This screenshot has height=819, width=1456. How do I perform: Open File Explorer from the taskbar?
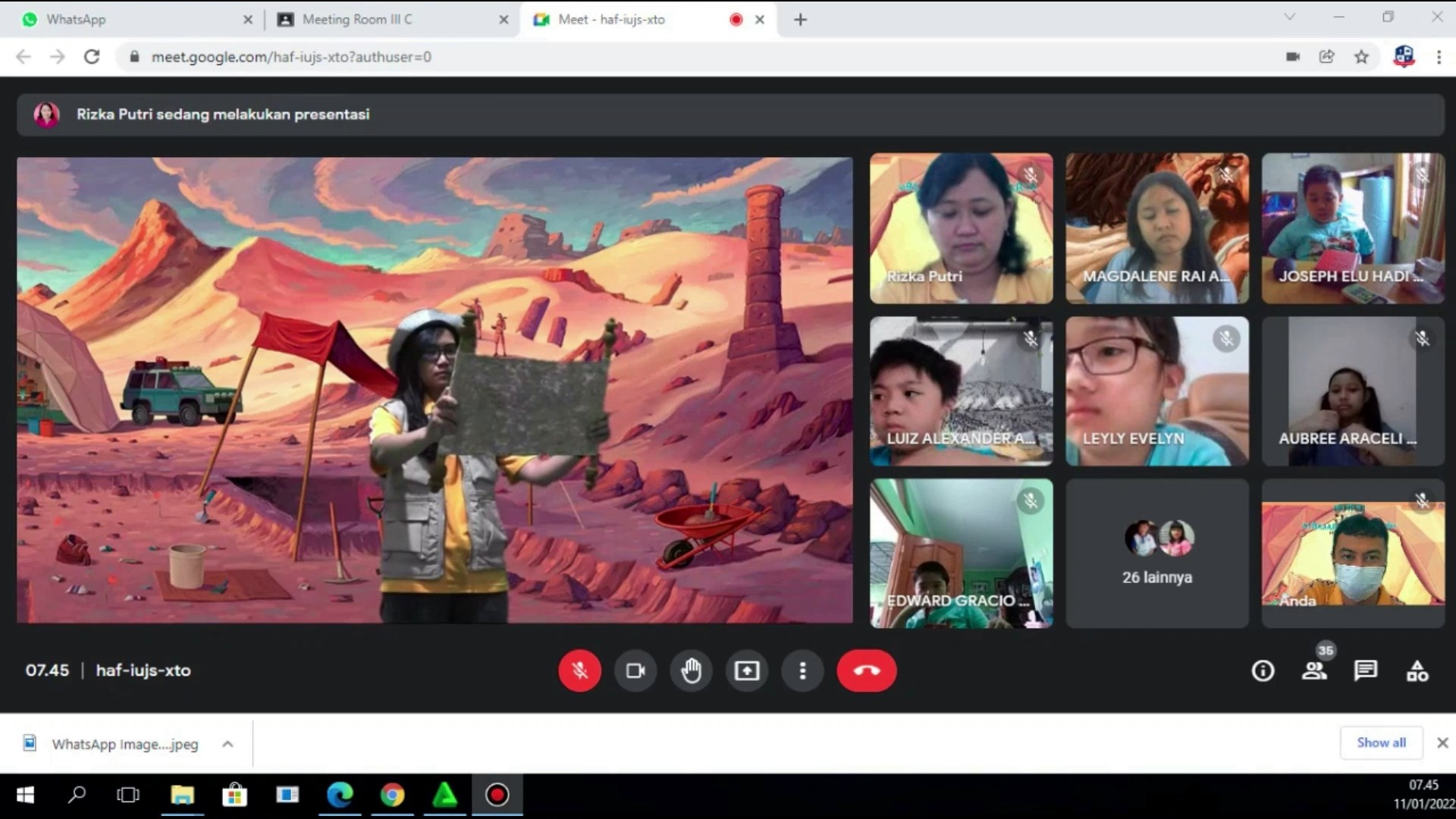[182, 795]
